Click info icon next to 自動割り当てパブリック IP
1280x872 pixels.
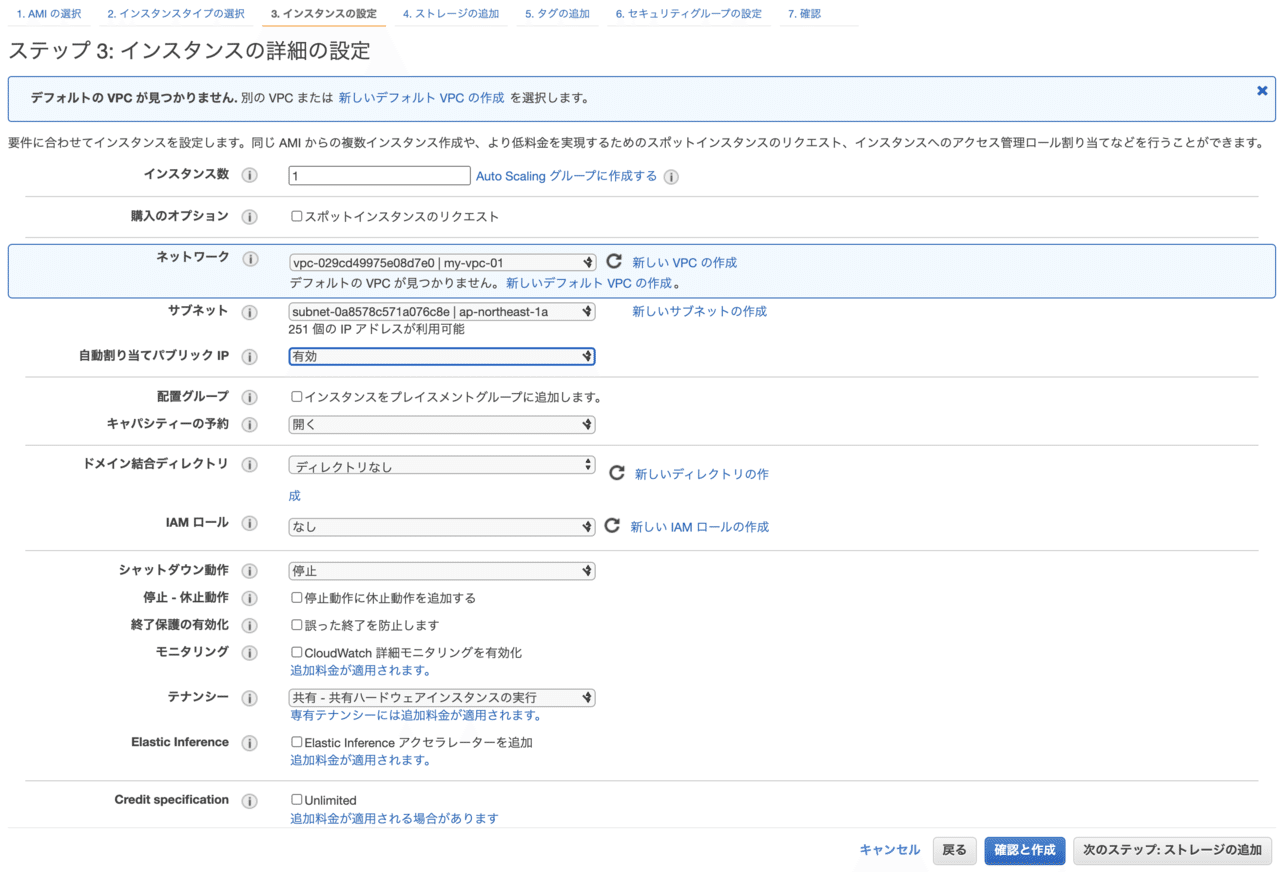pyautogui.click(x=249, y=357)
